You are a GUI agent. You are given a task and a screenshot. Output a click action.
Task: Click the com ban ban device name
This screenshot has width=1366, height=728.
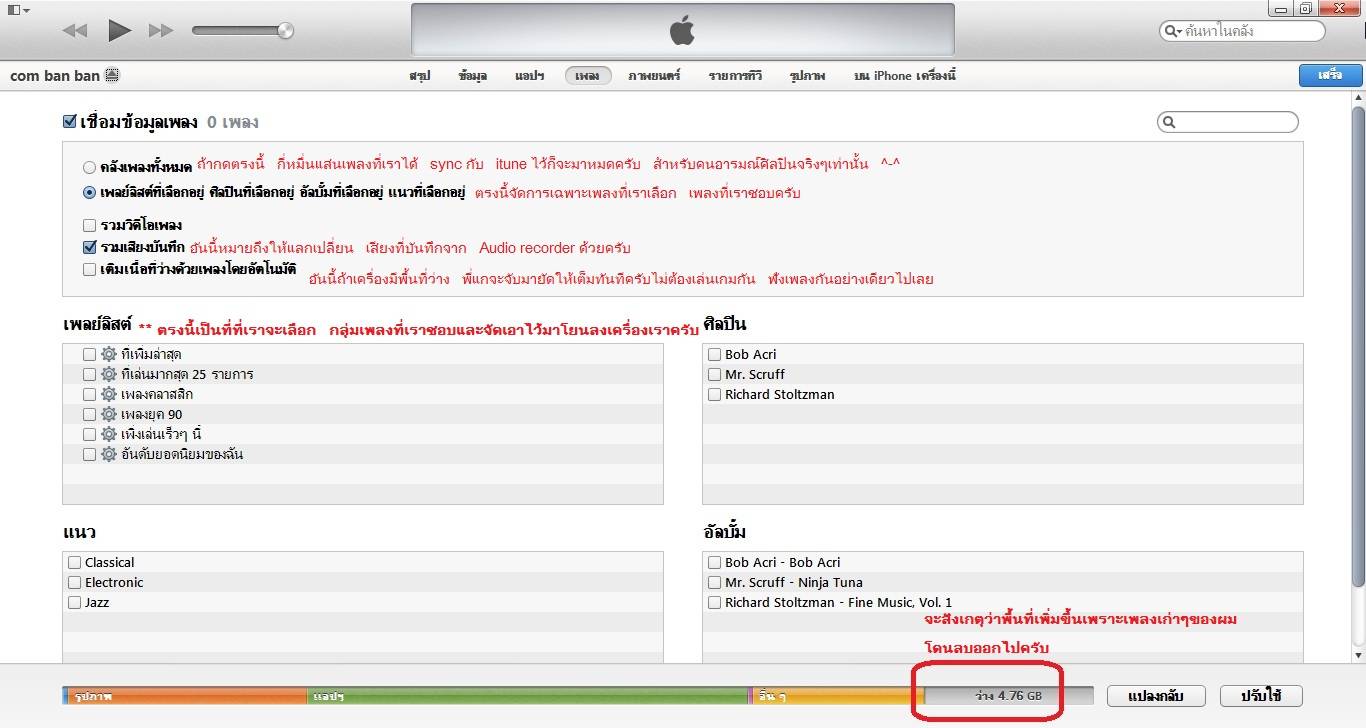point(55,75)
